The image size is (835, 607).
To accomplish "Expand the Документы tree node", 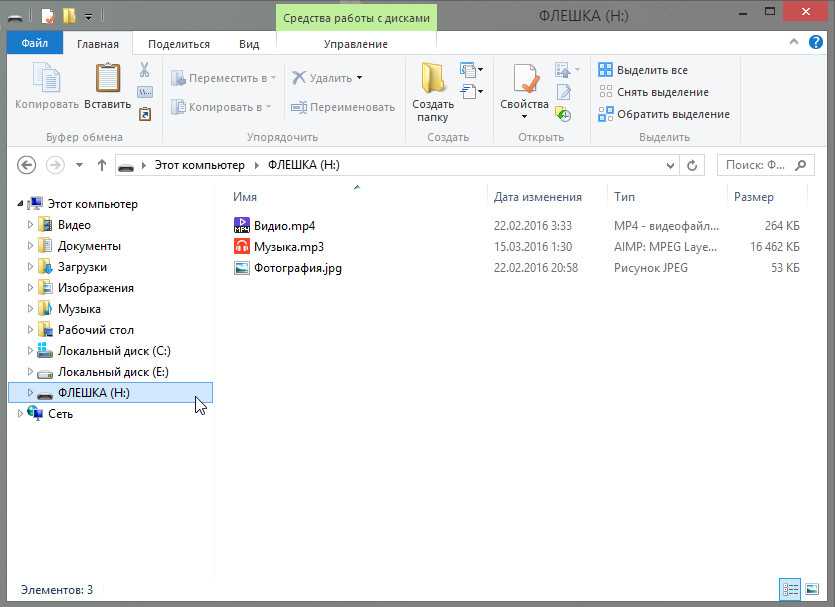I will coord(30,245).
